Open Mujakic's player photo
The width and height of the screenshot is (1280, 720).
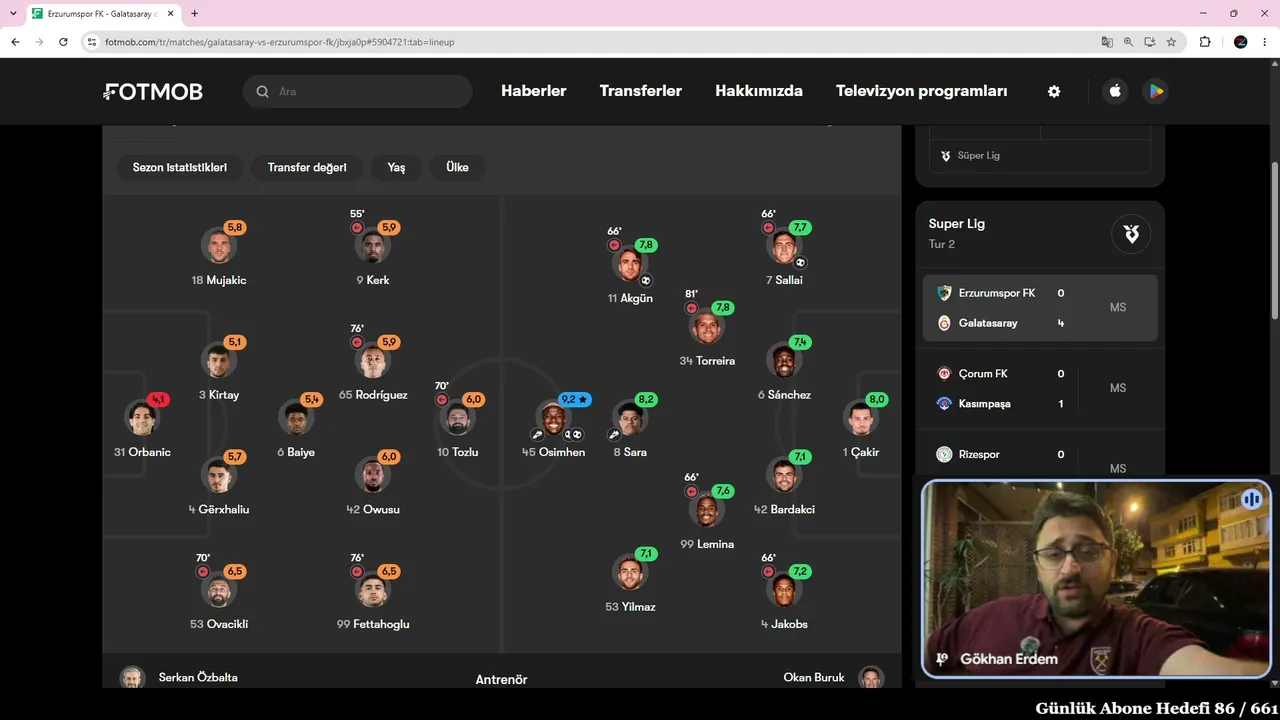(x=218, y=245)
